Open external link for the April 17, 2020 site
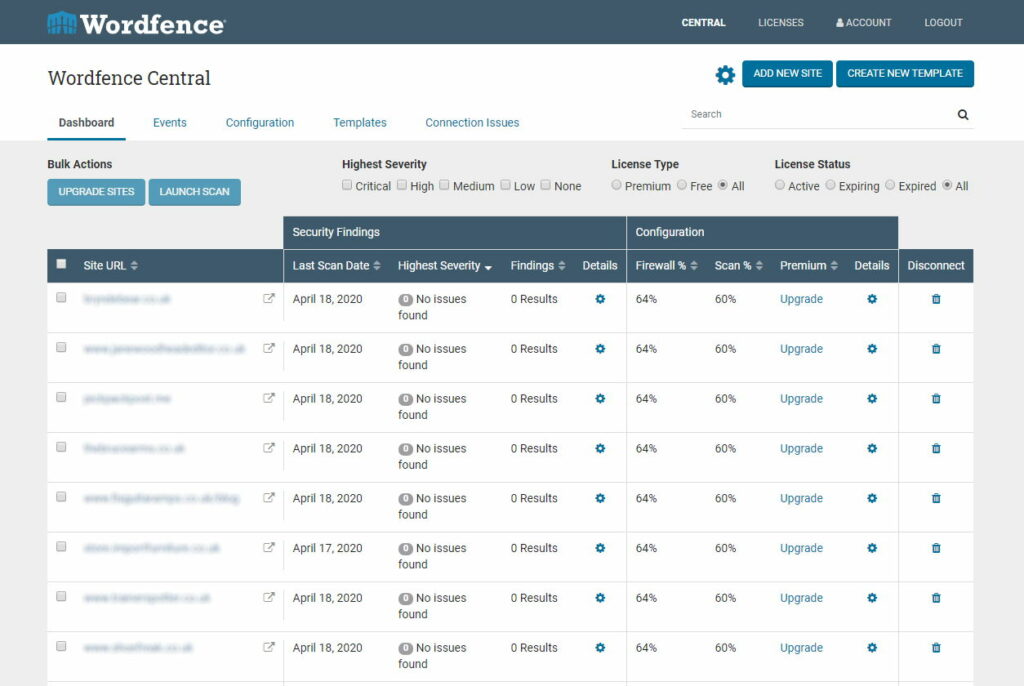1024x686 pixels. click(268, 547)
